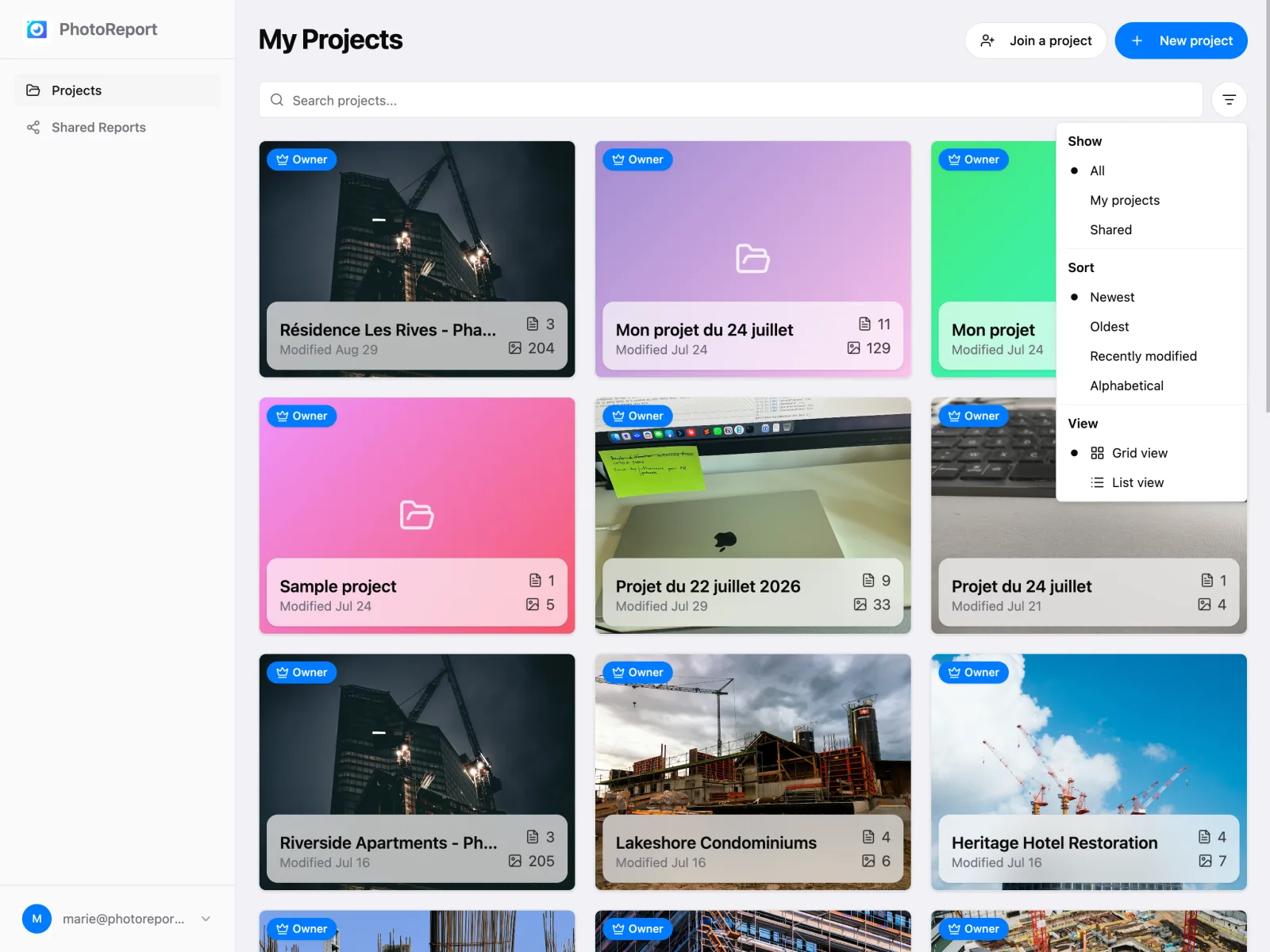Click the photos icon on Riverside Apartments card
Image resolution: width=1270 pixels, height=952 pixels.
(x=515, y=861)
